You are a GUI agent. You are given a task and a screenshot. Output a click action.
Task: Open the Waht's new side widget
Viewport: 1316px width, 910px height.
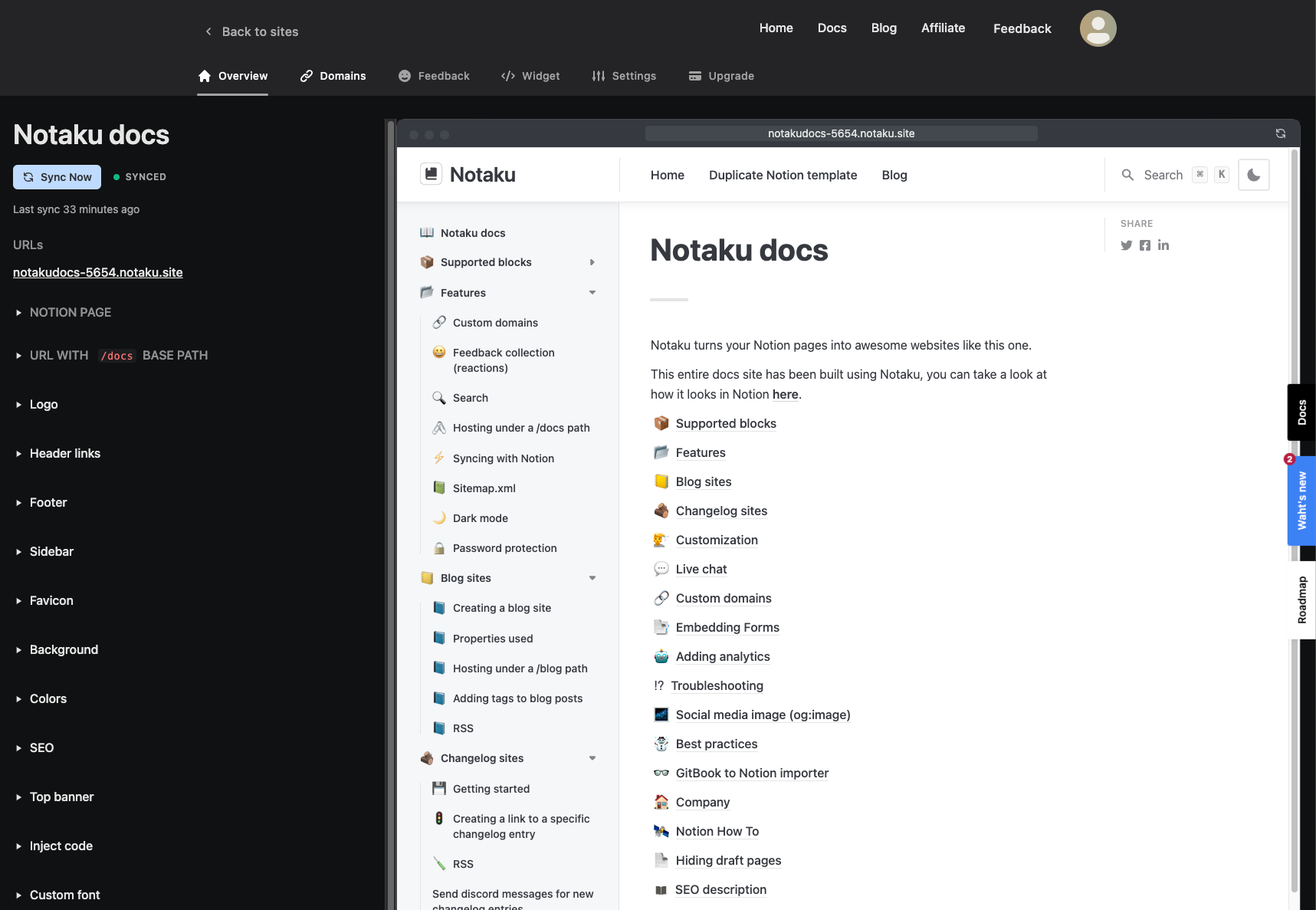point(1301,501)
